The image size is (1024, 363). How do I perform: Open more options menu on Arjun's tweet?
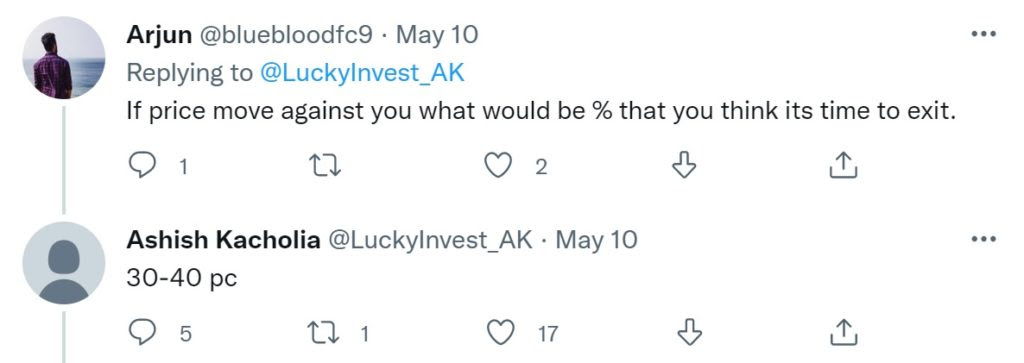[x=984, y=34]
